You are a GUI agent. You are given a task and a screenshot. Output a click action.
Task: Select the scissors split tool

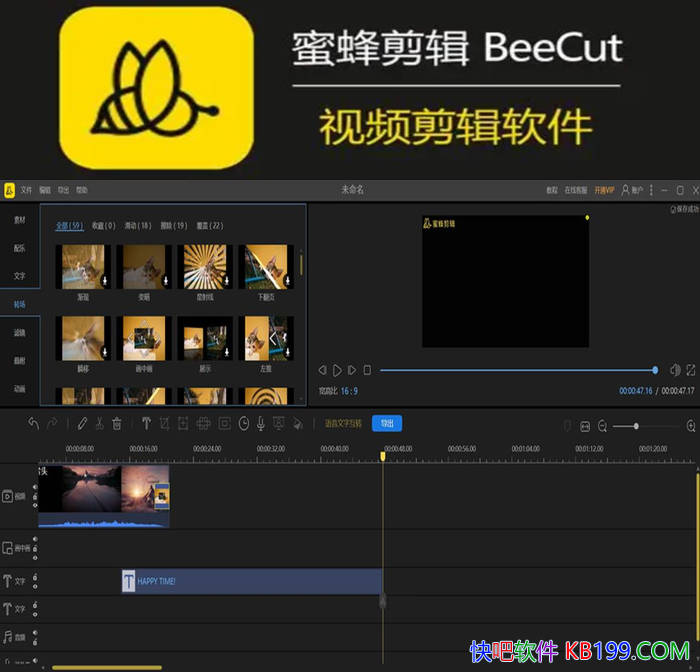point(99,424)
